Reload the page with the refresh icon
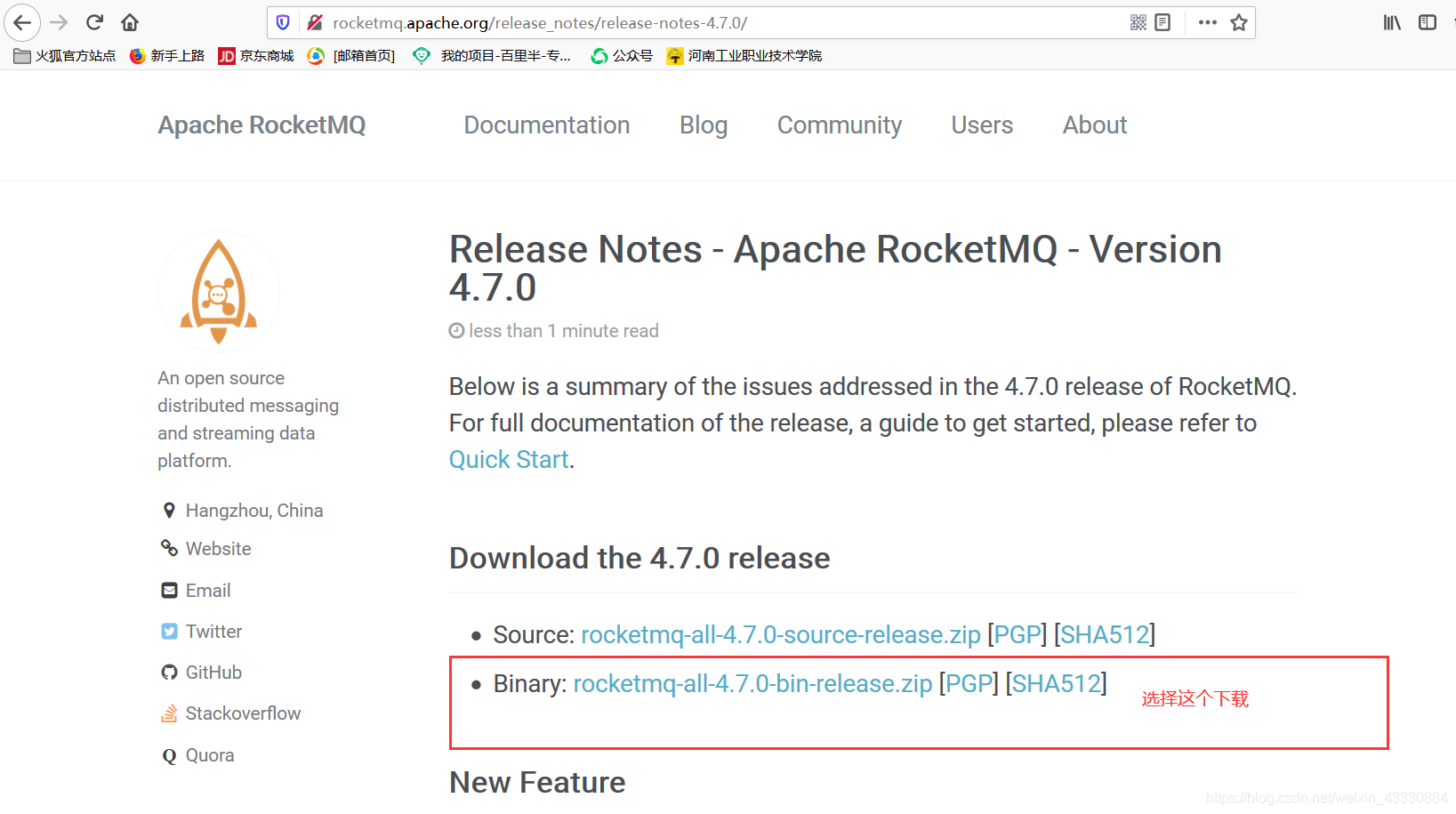1456x814 pixels. (94, 22)
